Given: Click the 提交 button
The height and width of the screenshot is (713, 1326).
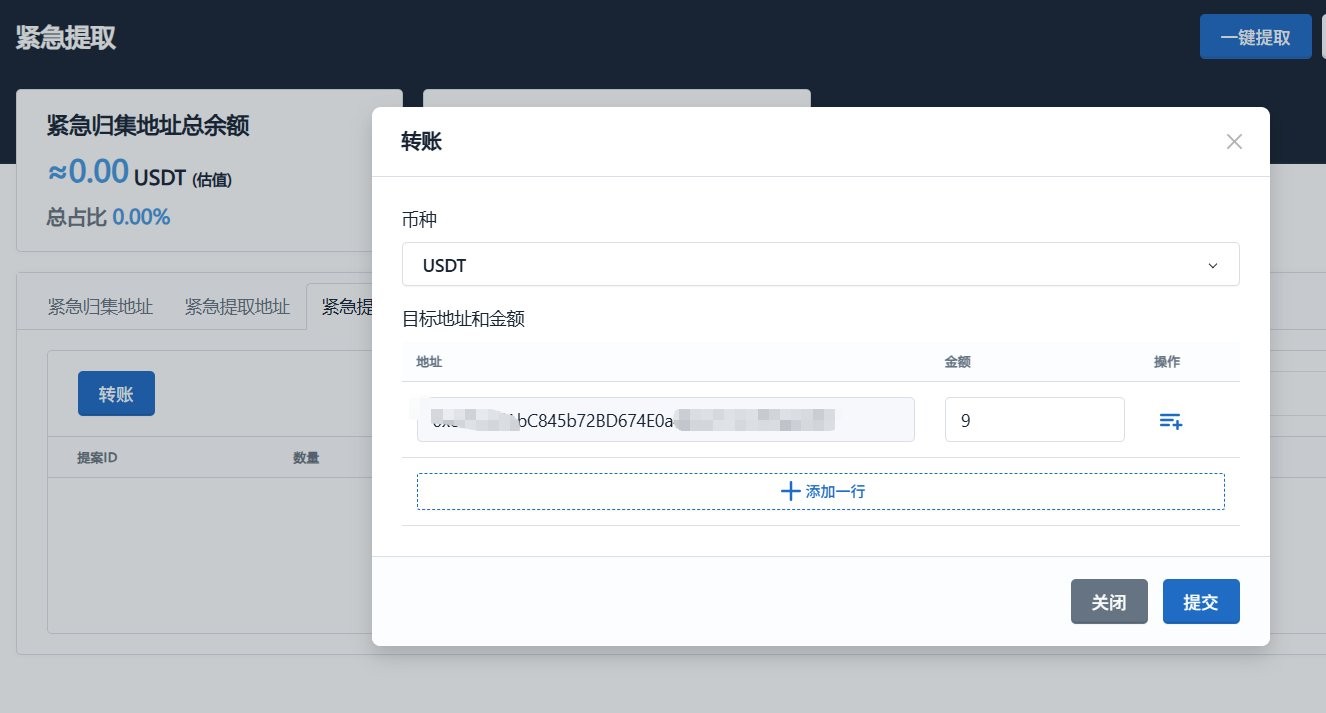Looking at the screenshot, I should [x=1201, y=602].
